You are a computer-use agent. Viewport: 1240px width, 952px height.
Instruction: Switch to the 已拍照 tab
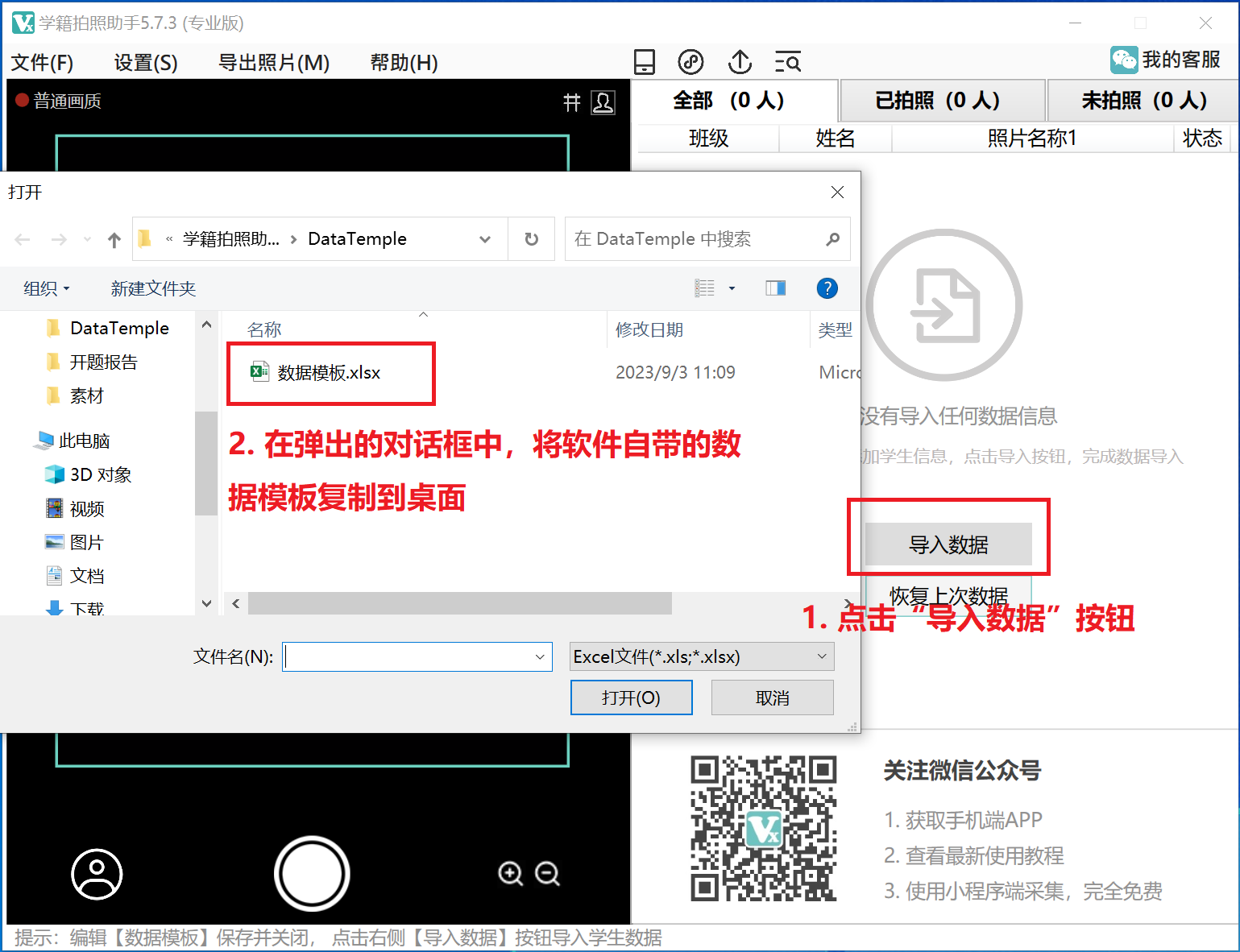click(x=941, y=100)
